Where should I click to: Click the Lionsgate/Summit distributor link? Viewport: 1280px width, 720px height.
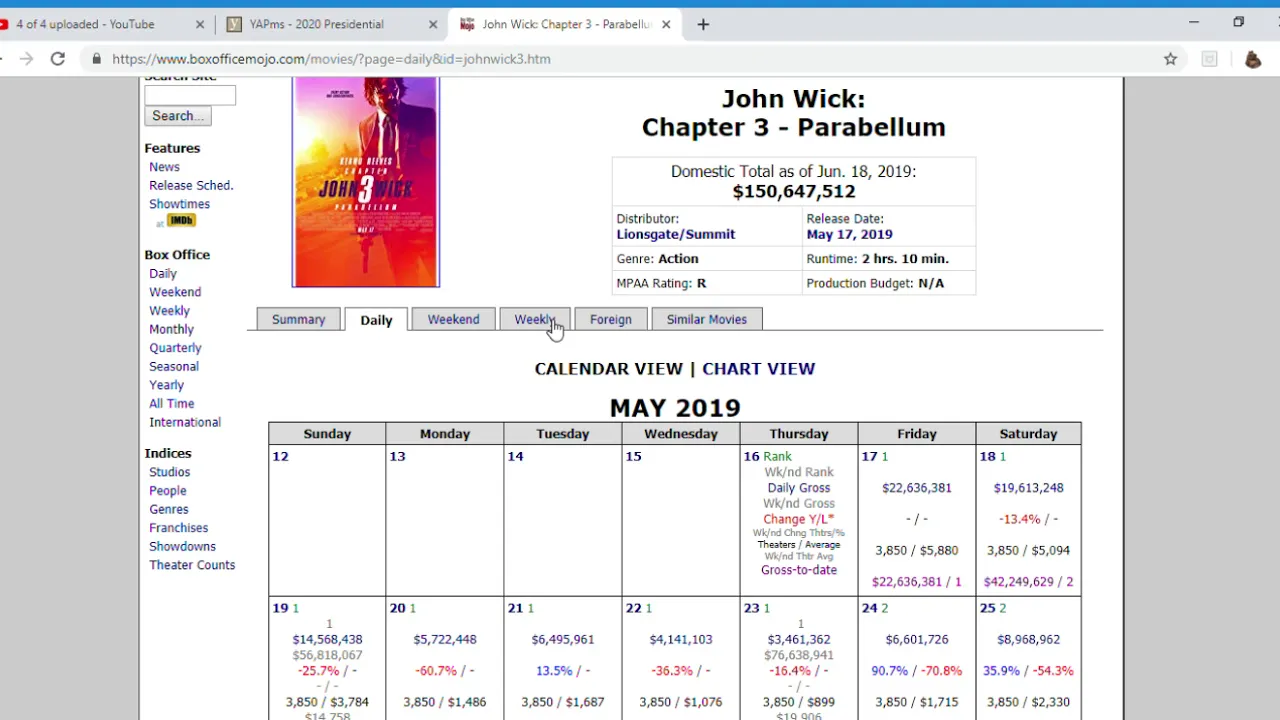pos(675,234)
